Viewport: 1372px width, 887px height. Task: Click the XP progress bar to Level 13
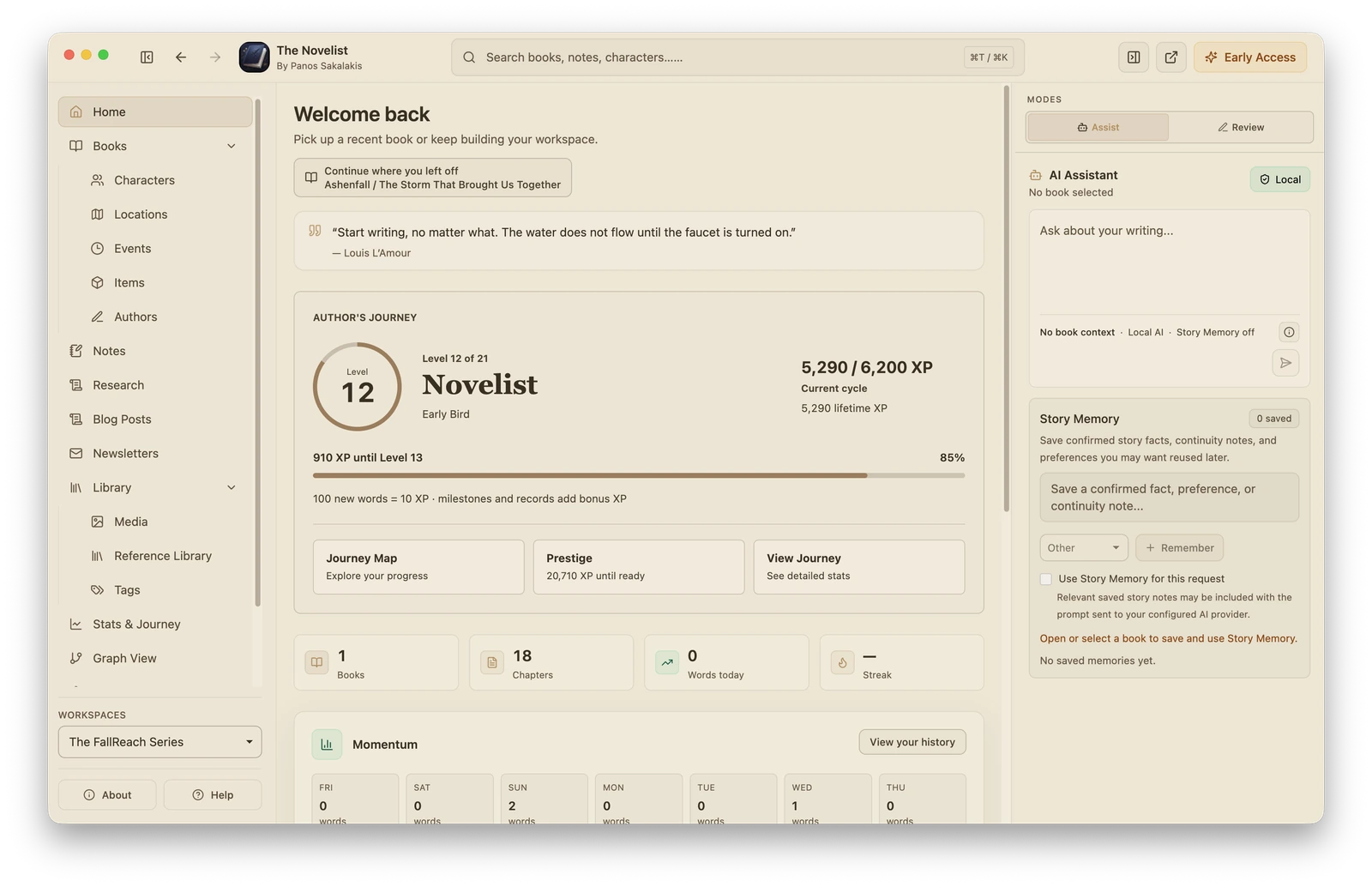(x=639, y=475)
